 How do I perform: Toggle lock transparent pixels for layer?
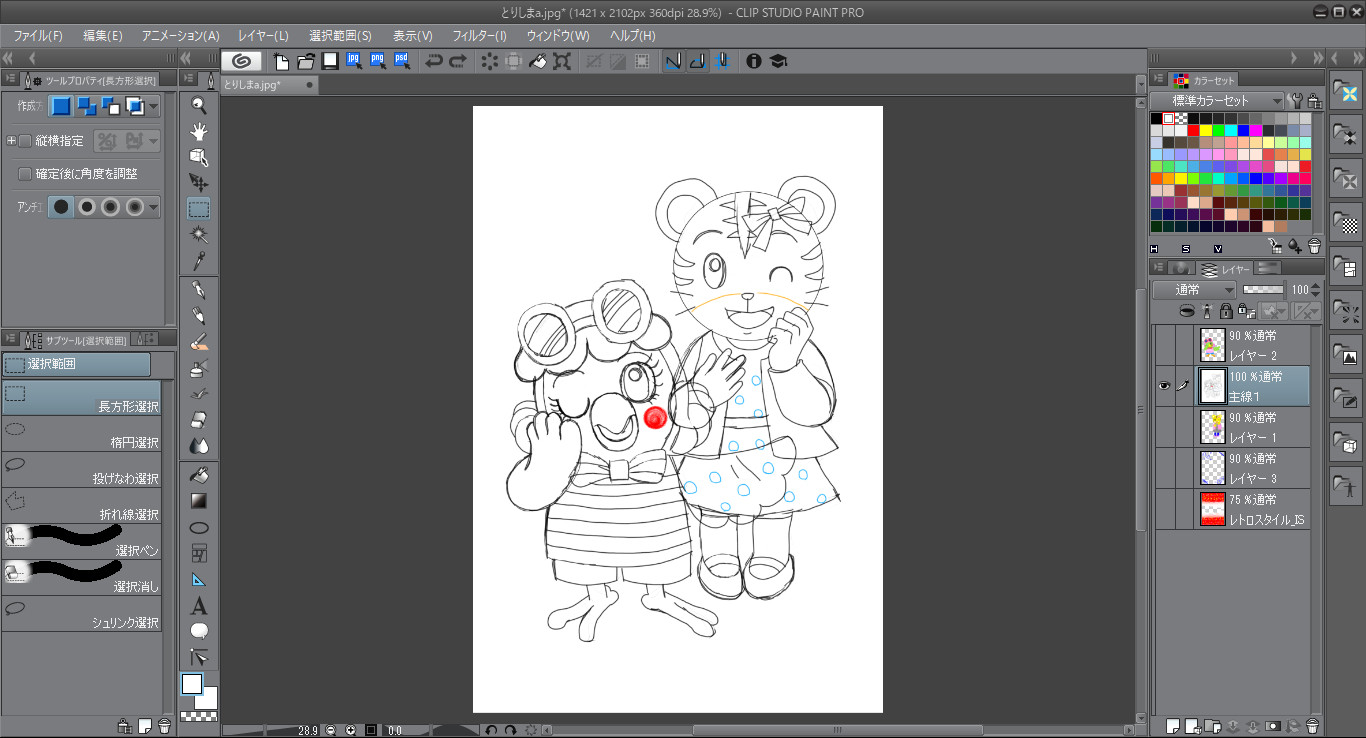pyautogui.click(x=1246, y=312)
